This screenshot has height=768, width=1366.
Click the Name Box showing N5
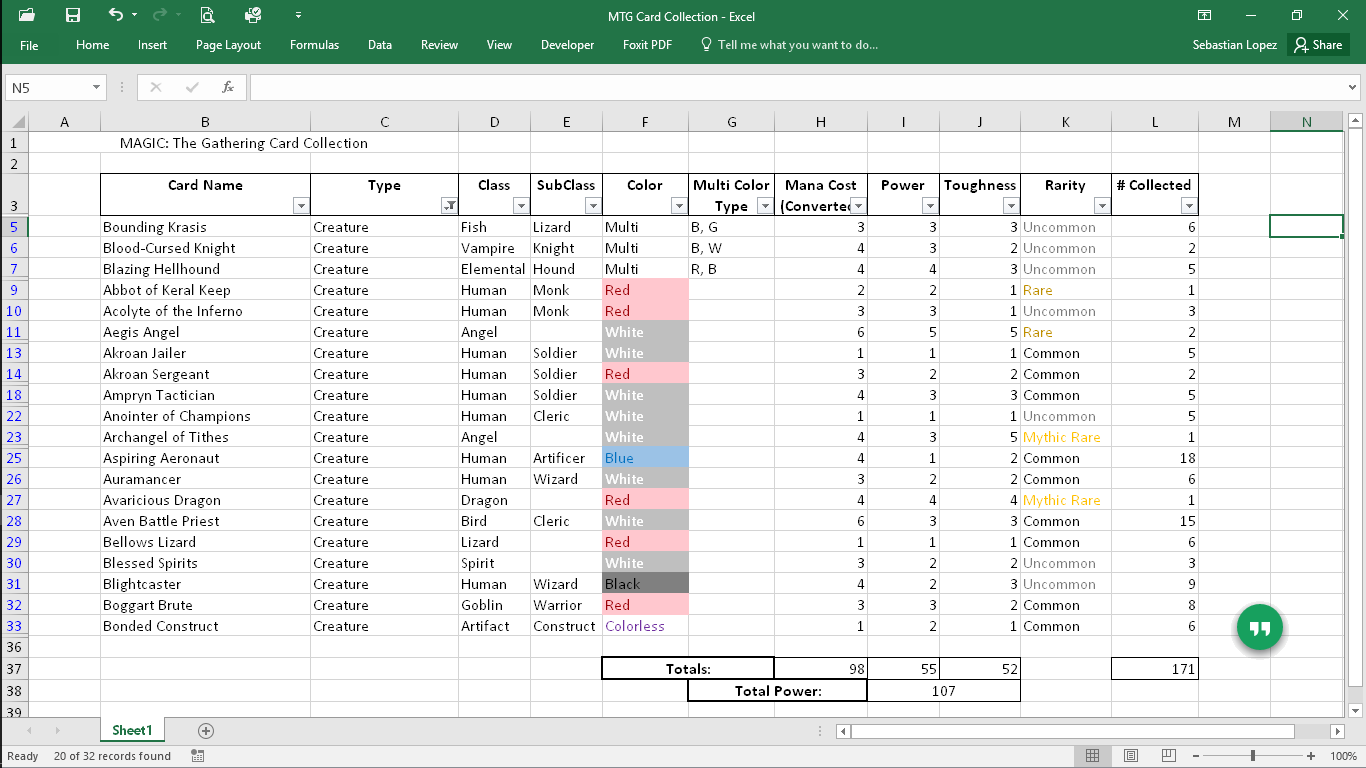coord(48,87)
